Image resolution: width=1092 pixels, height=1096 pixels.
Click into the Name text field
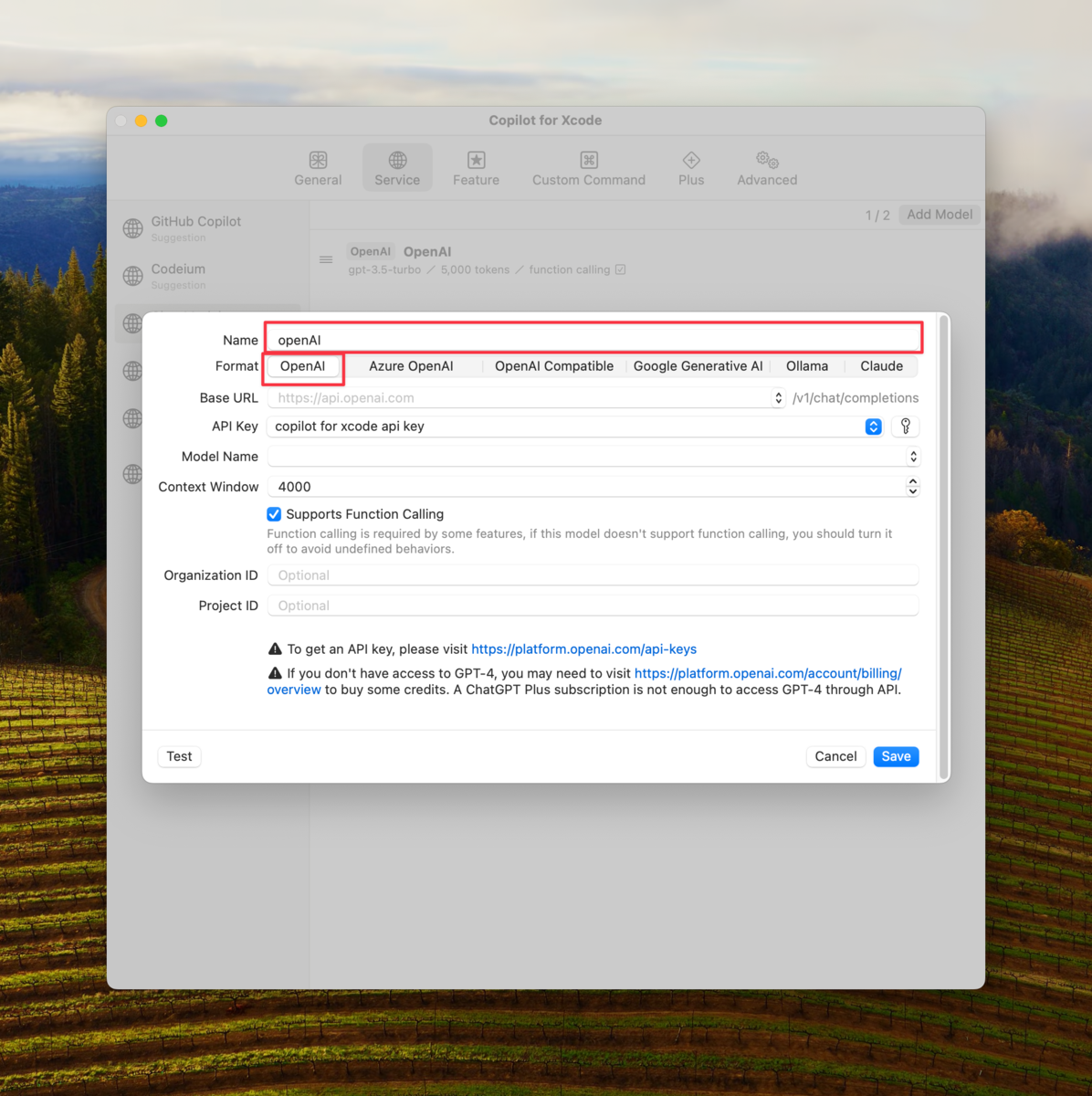tap(593, 340)
